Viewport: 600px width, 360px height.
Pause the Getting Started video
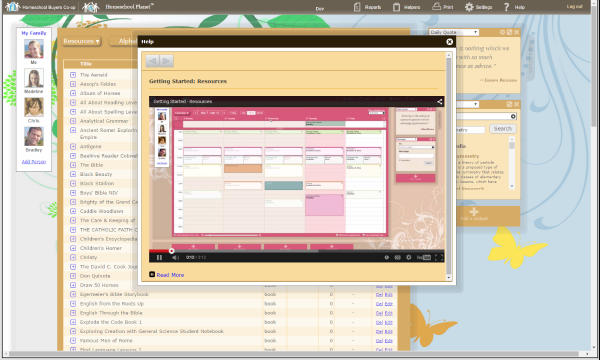point(159,257)
